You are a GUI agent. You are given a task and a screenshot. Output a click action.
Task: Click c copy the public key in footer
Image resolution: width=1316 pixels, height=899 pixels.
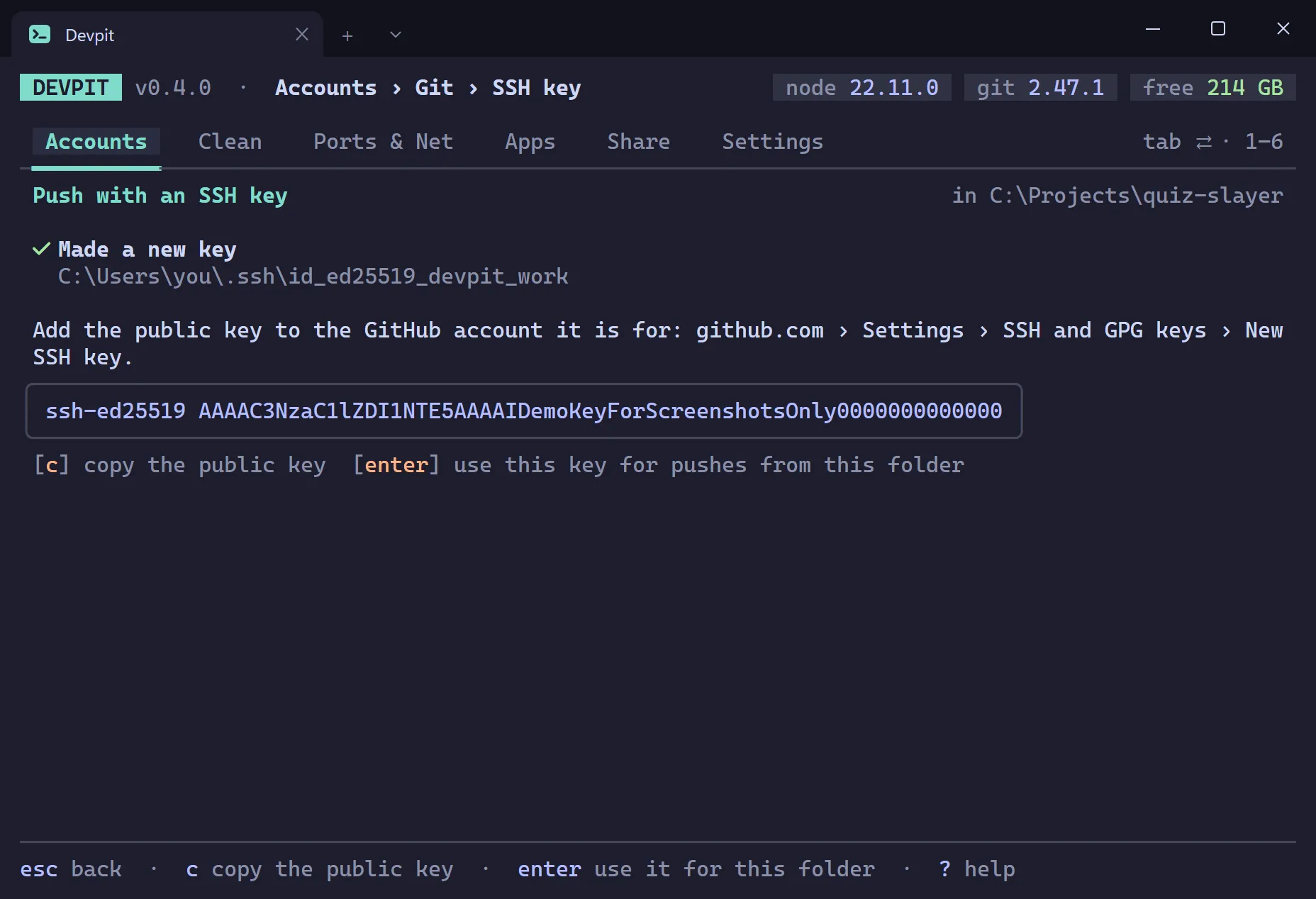(x=320, y=869)
